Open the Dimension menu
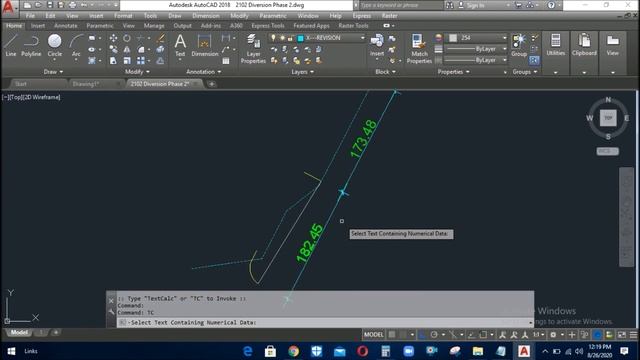This screenshot has width=640, height=360. click(206, 16)
